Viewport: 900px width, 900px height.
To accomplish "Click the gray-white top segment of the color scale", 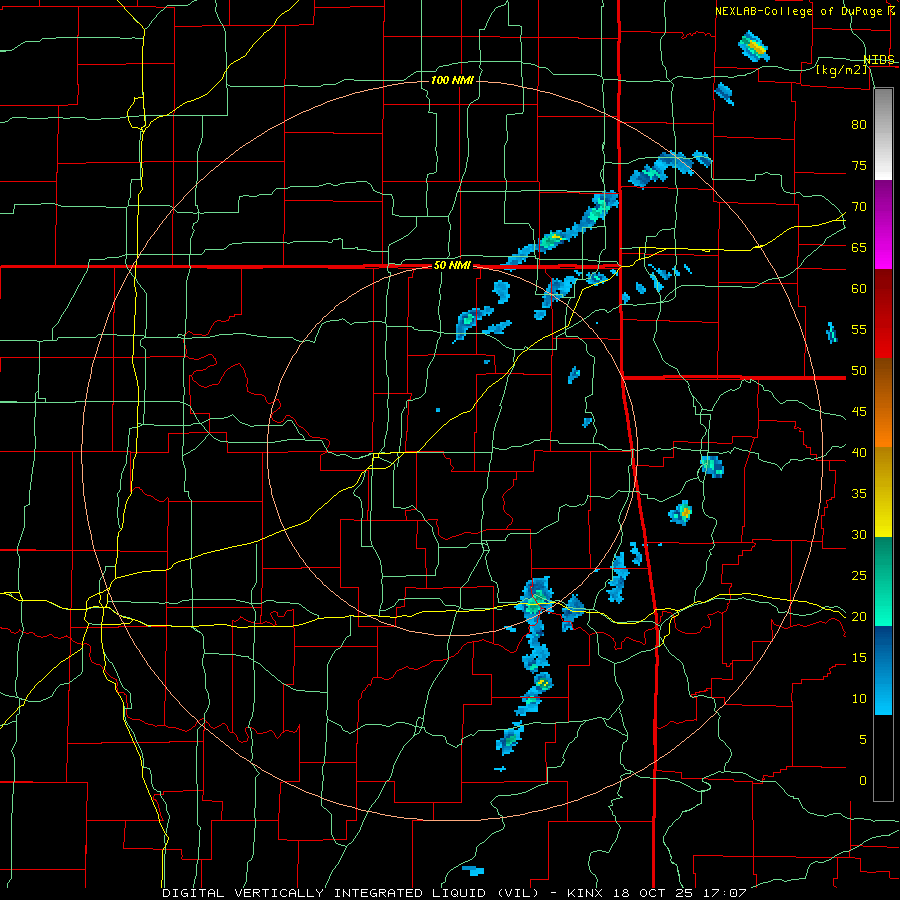I will pyautogui.click(x=883, y=134).
